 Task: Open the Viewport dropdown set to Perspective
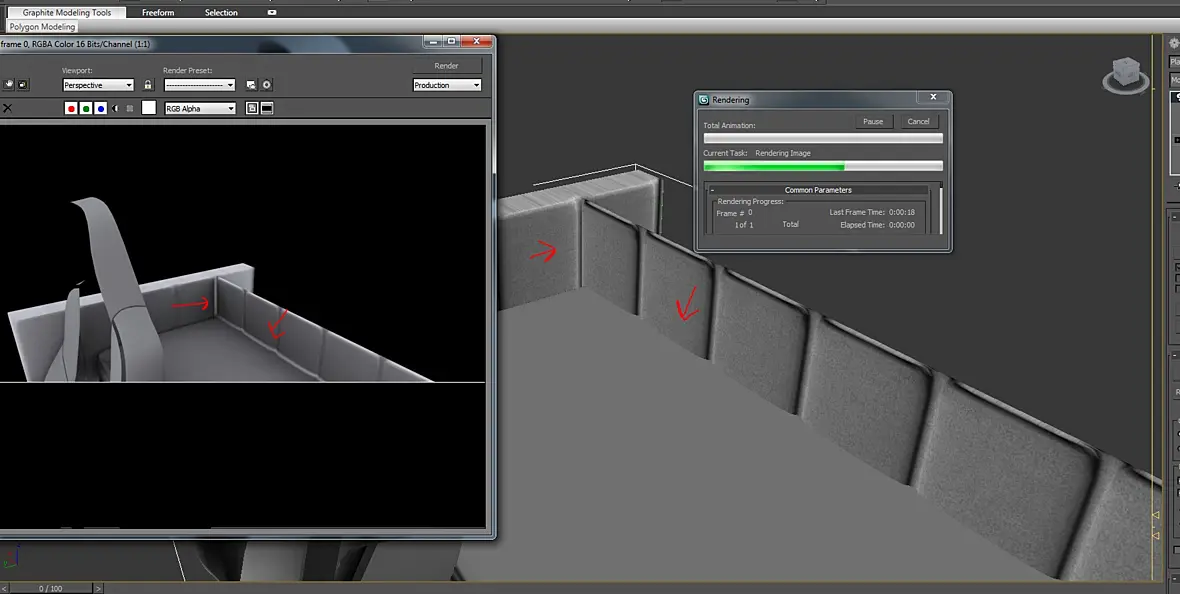[x=98, y=85]
